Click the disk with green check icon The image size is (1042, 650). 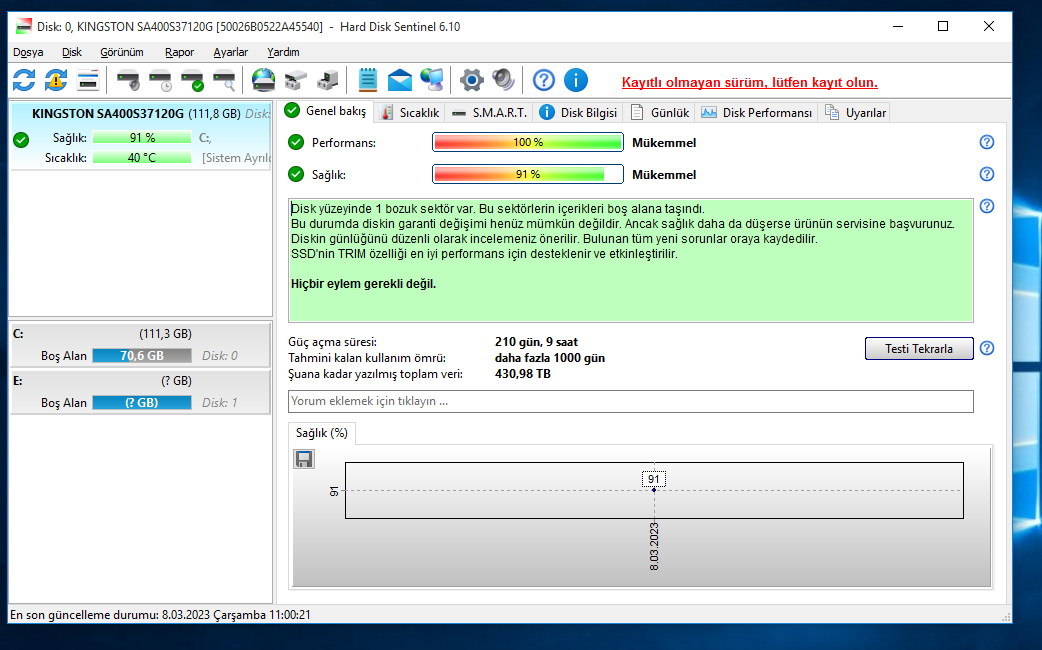click(x=193, y=80)
